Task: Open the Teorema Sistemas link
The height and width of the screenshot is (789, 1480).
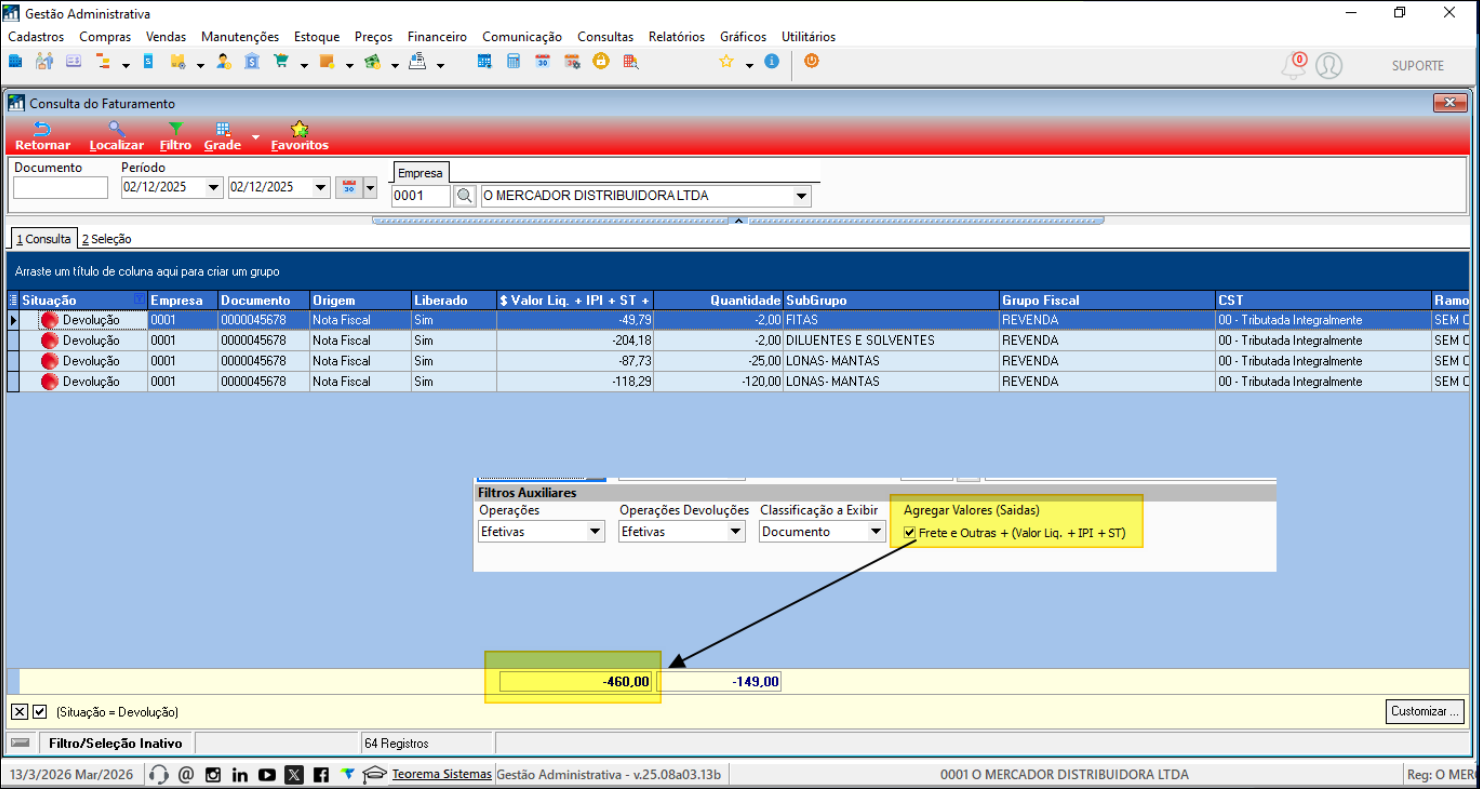Action: 441,774
